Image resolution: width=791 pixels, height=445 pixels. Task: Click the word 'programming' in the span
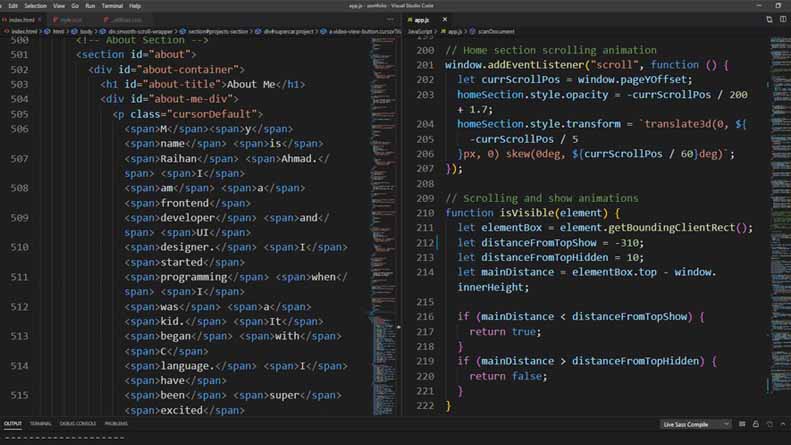point(194,277)
